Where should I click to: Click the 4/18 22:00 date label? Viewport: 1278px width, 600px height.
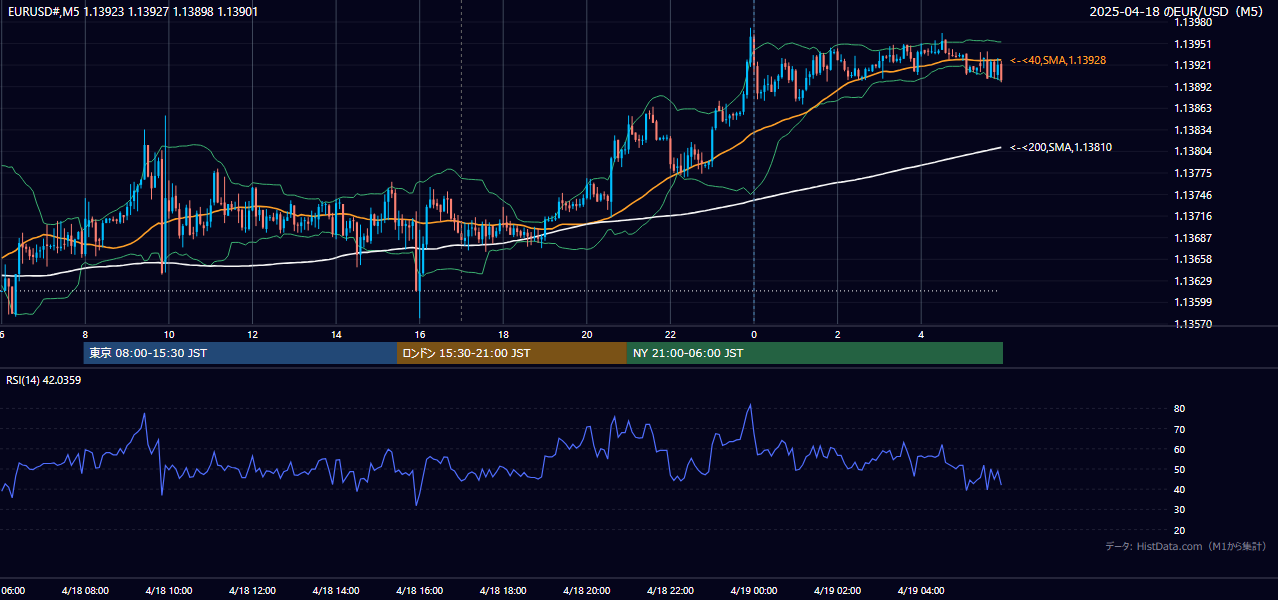point(670,590)
